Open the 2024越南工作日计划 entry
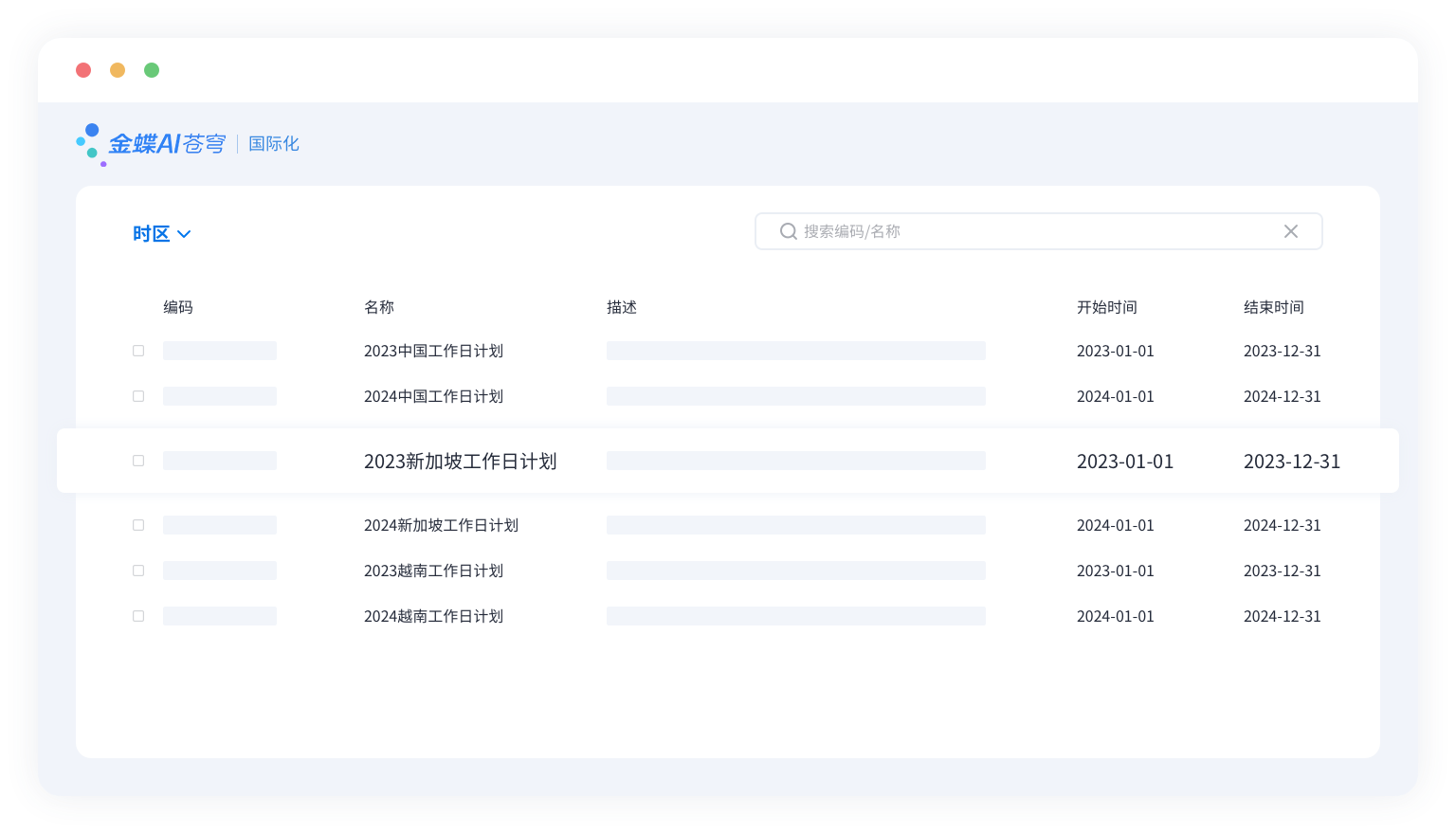Screen dimensions: 1456x834 click(433, 616)
